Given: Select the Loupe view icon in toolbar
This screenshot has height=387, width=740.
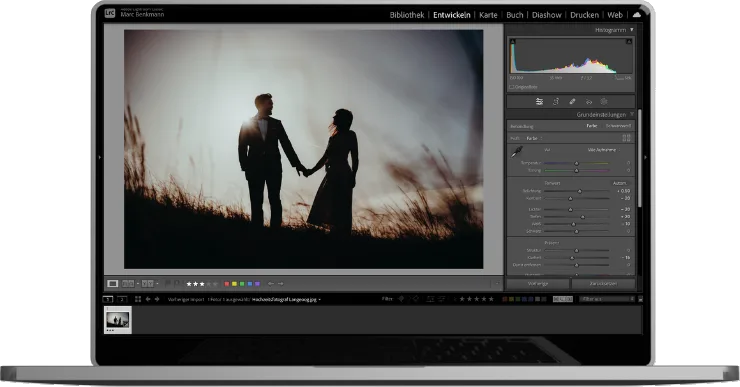Looking at the screenshot, I should (112, 284).
